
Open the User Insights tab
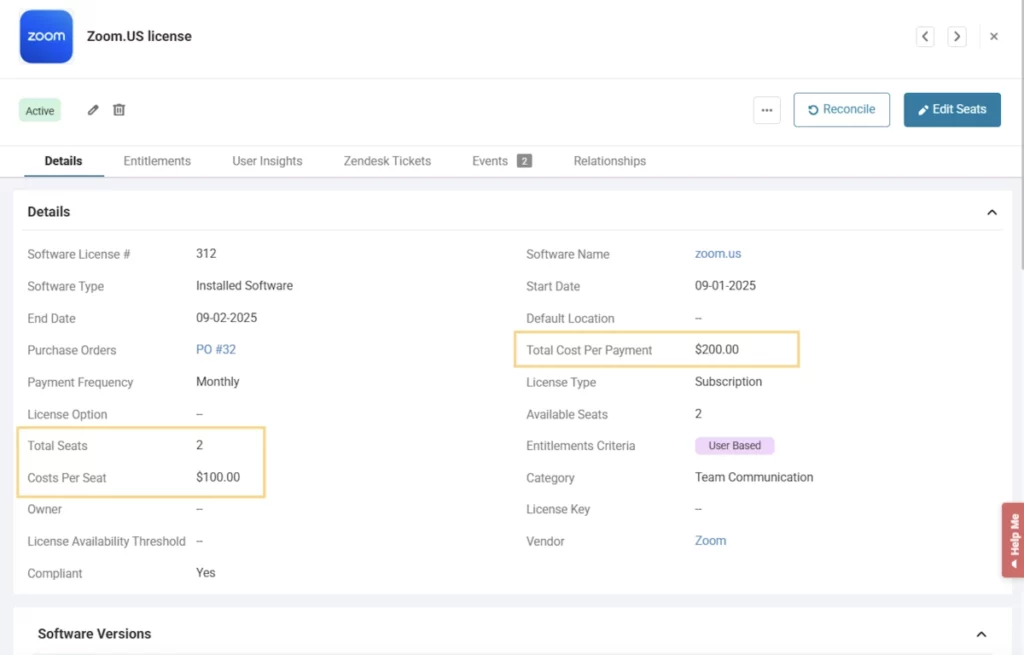coord(267,161)
